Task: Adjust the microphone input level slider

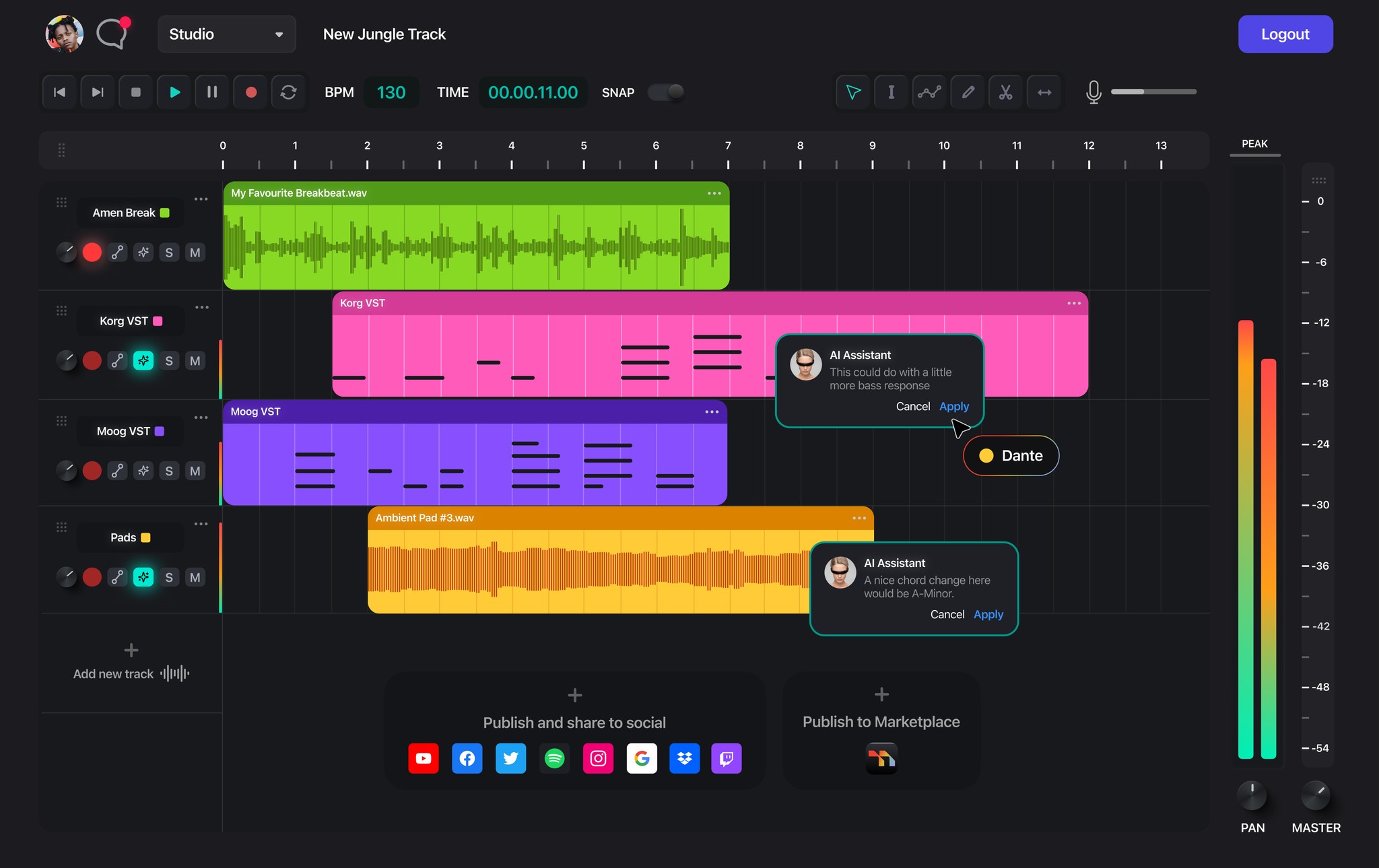Action: (1153, 92)
